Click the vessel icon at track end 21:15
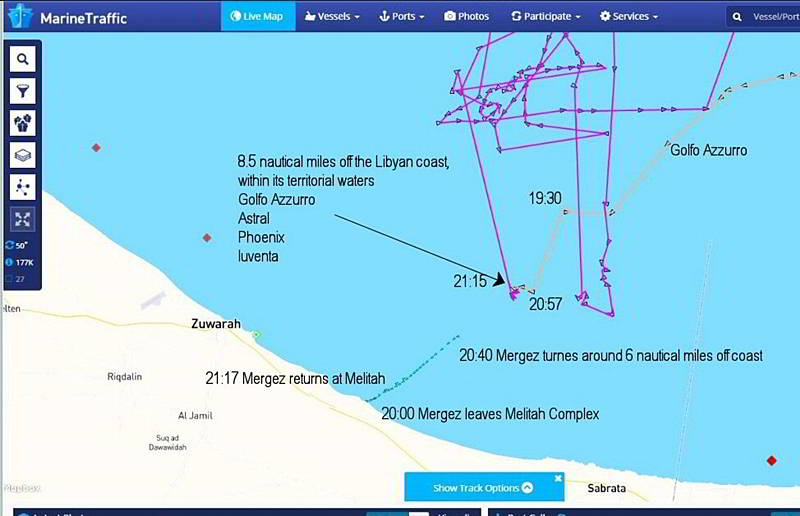Image resolution: width=800 pixels, height=516 pixels. (514, 293)
